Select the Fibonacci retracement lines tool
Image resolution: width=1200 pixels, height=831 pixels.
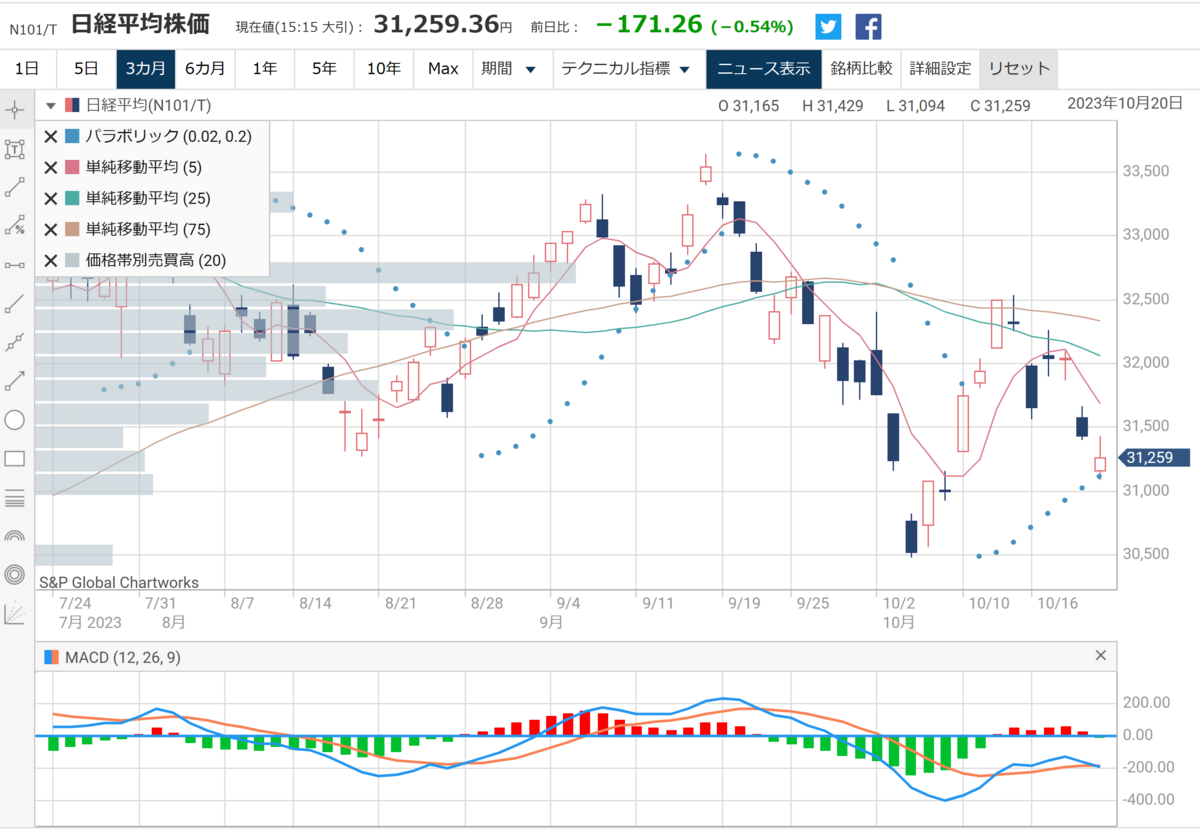[15, 497]
